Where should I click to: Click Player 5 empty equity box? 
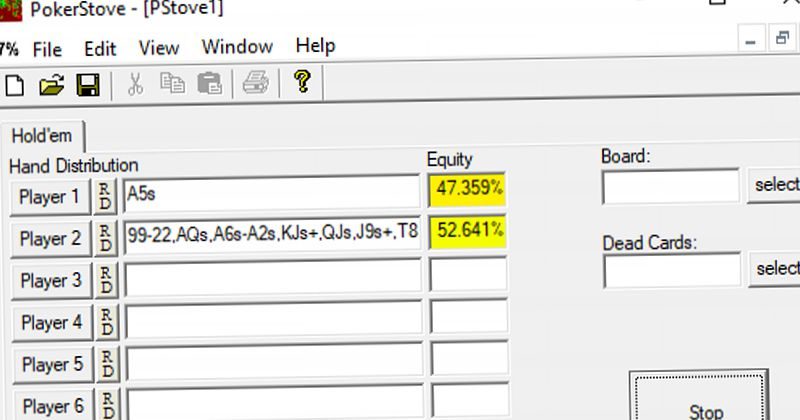470,358
